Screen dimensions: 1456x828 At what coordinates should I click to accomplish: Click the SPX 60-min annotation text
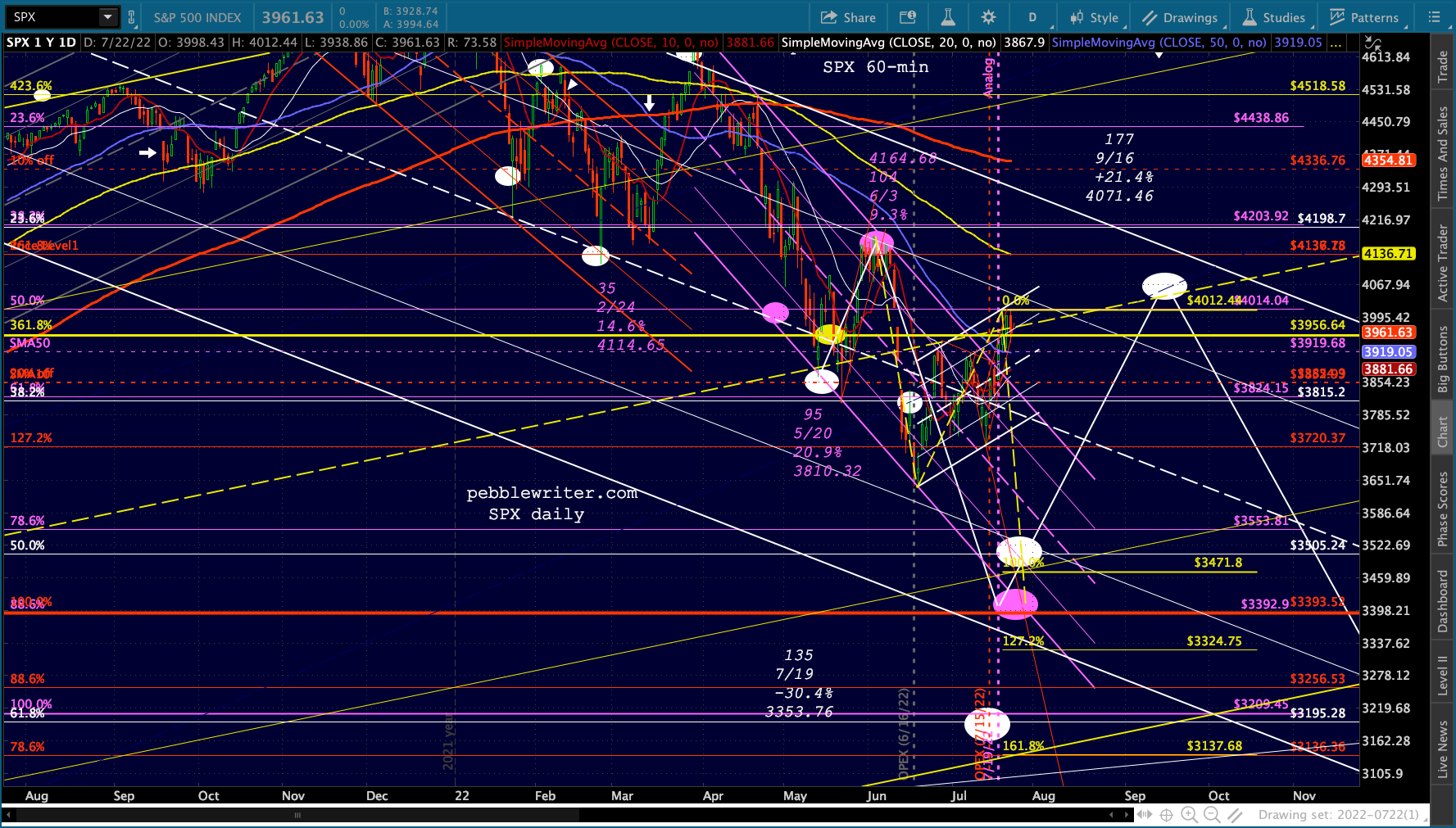[x=875, y=67]
